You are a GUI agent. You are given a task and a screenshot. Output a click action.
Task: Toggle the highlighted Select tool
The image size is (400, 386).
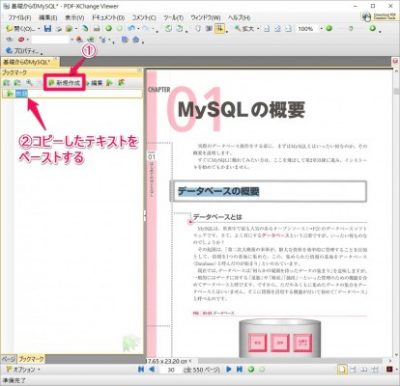click(x=219, y=29)
